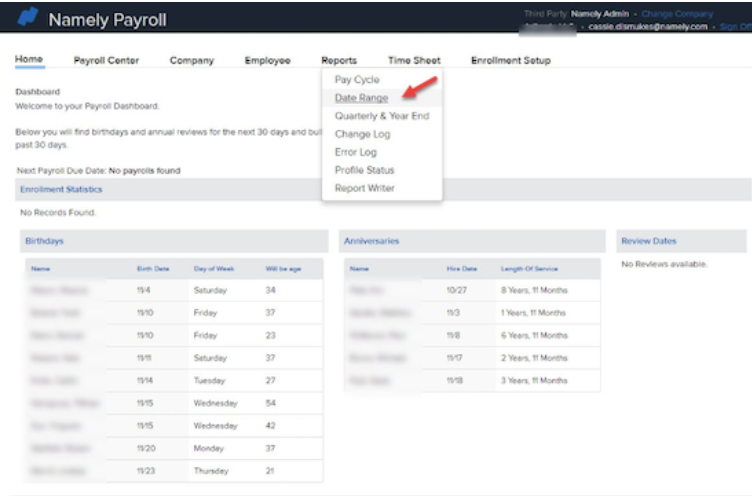Open the Error Log report
Screen dimensions: 752x496
point(355,152)
